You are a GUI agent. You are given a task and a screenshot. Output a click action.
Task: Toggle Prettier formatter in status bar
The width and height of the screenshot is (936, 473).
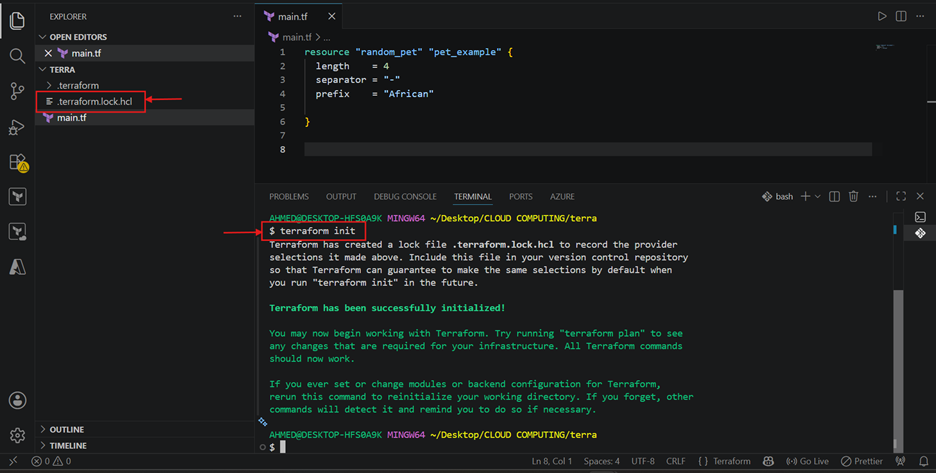(x=861, y=461)
